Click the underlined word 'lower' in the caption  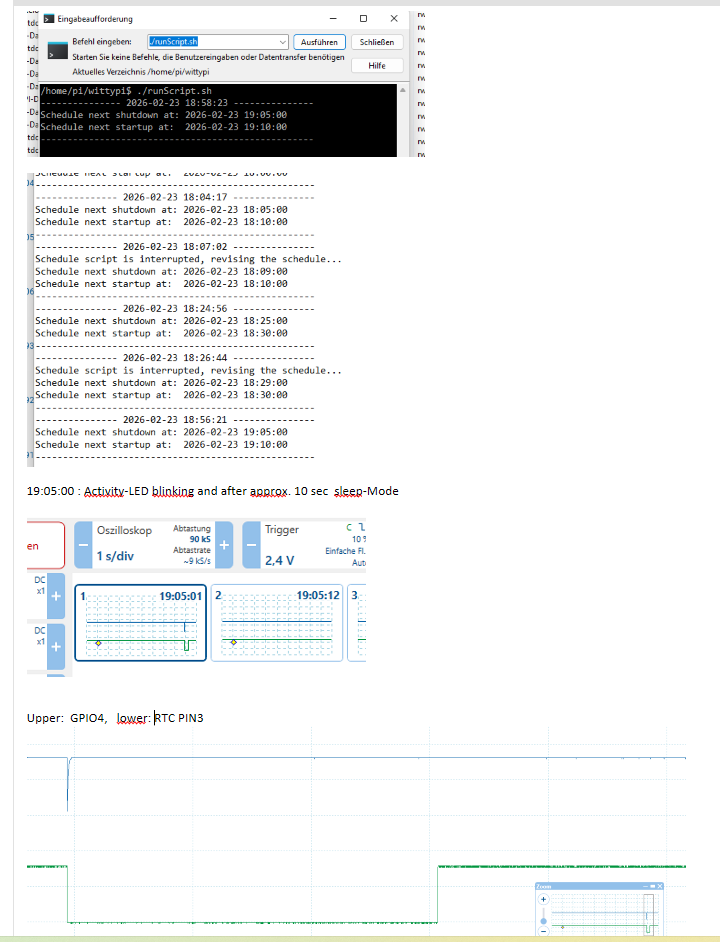(x=132, y=718)
